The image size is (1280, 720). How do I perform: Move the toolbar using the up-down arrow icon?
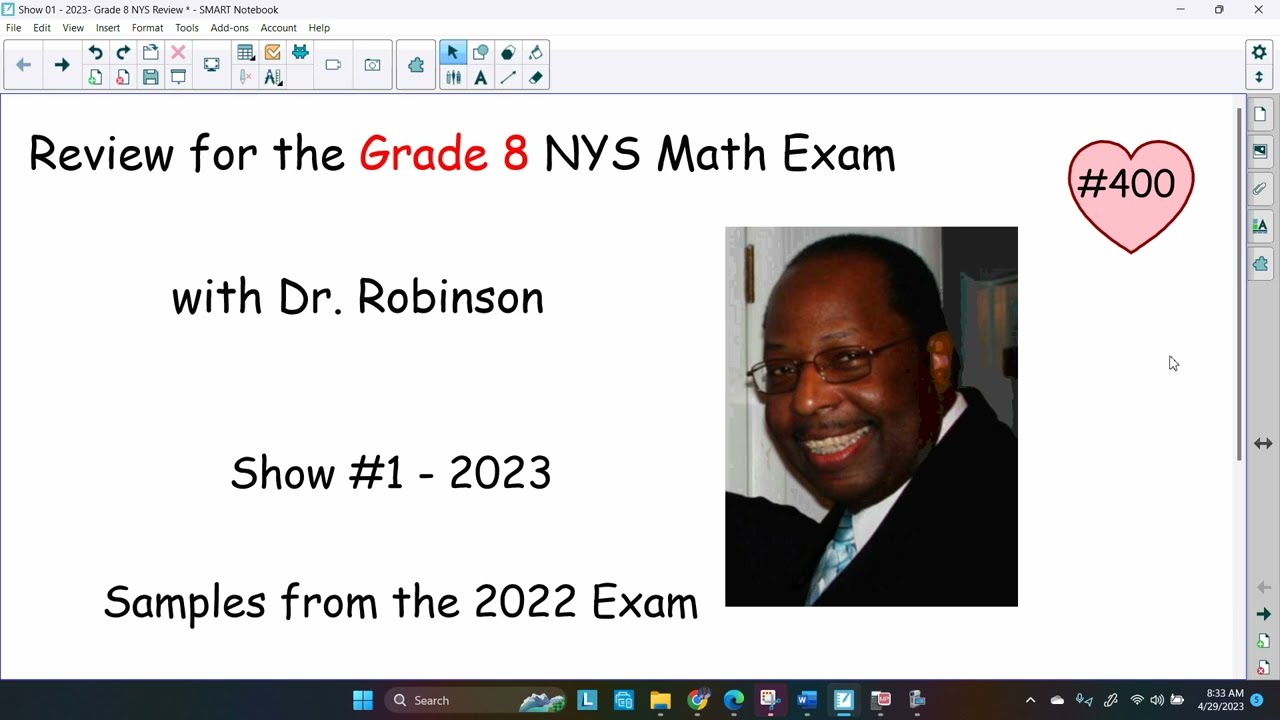pyautogui.click(x=1259, y=77)
